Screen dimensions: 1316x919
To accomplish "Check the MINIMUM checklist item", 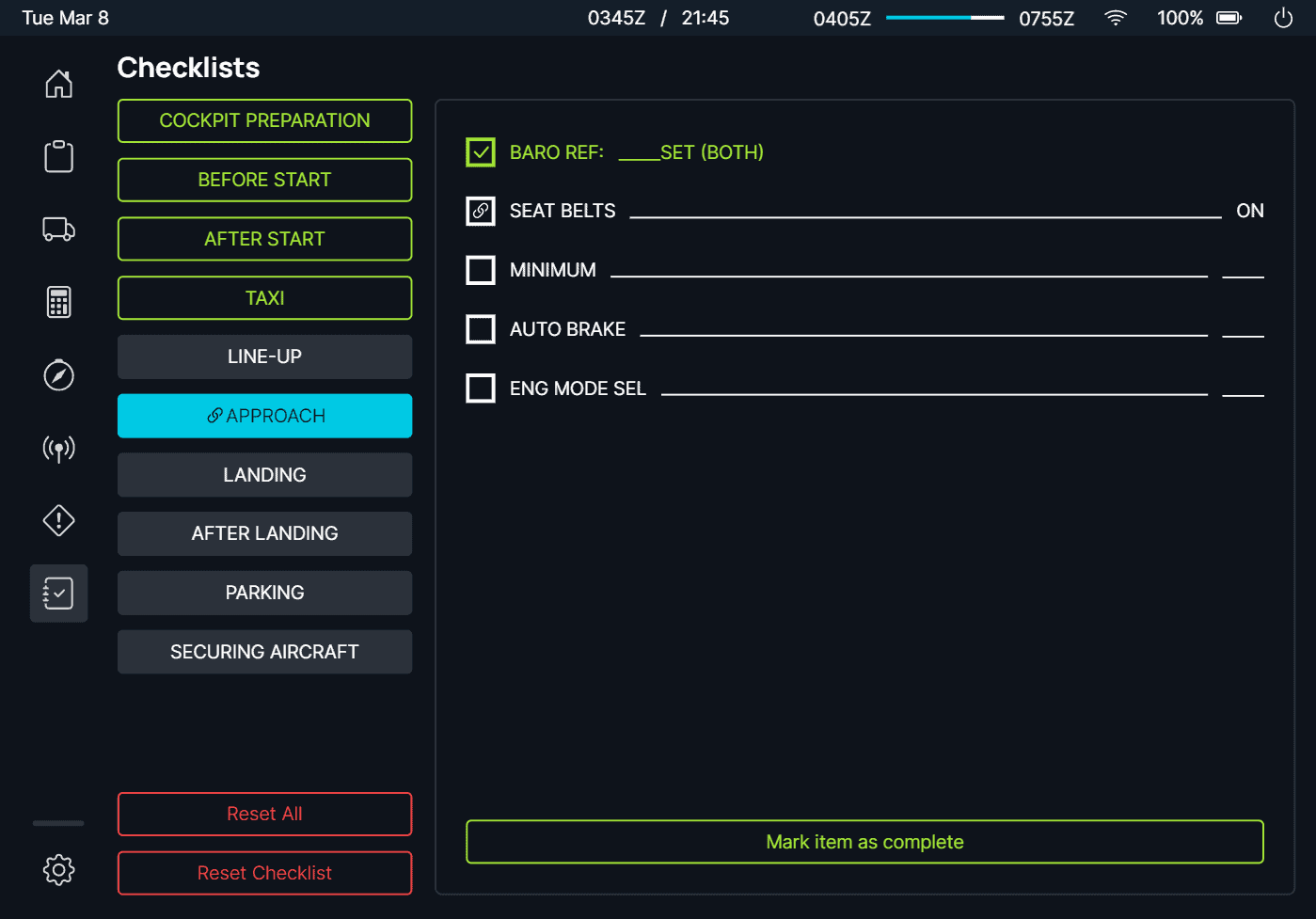I will point(481,270).
